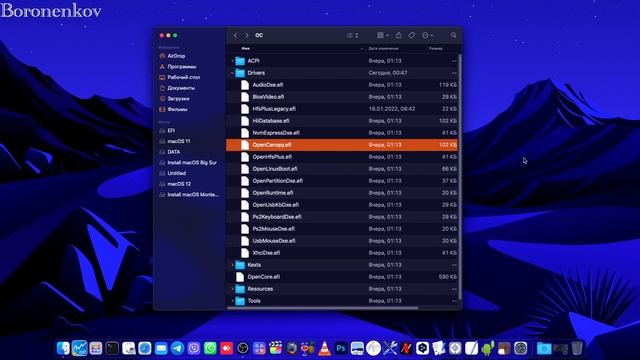This screenshot has width=640, height=360.
Task: Select the Drivers folder icon
Action: click(240, 73)
